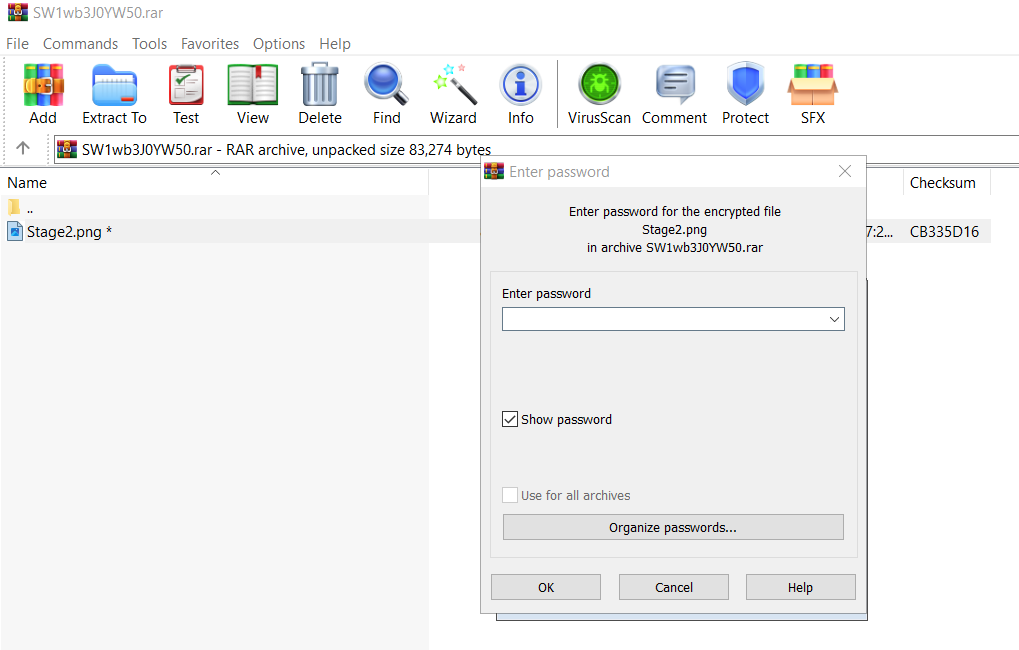Viewport: 1019px width, 650px height.
Task: Click checksum value CB335D16
Action: pyautogui.click(x=944, y=231)
